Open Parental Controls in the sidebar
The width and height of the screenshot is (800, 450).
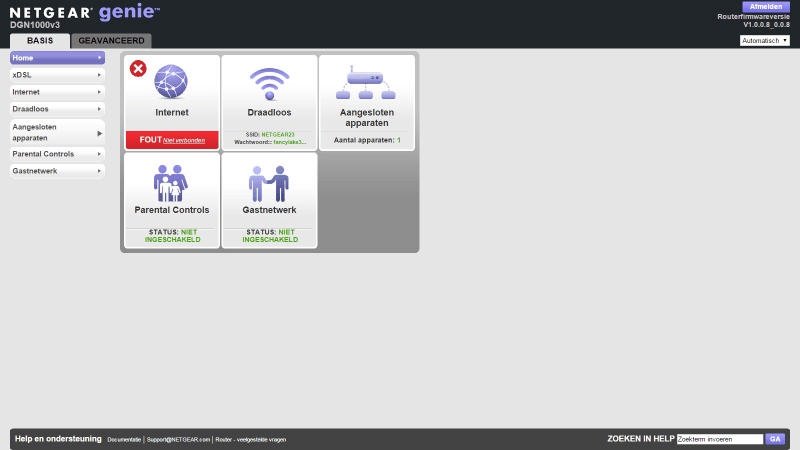[57, 154]
